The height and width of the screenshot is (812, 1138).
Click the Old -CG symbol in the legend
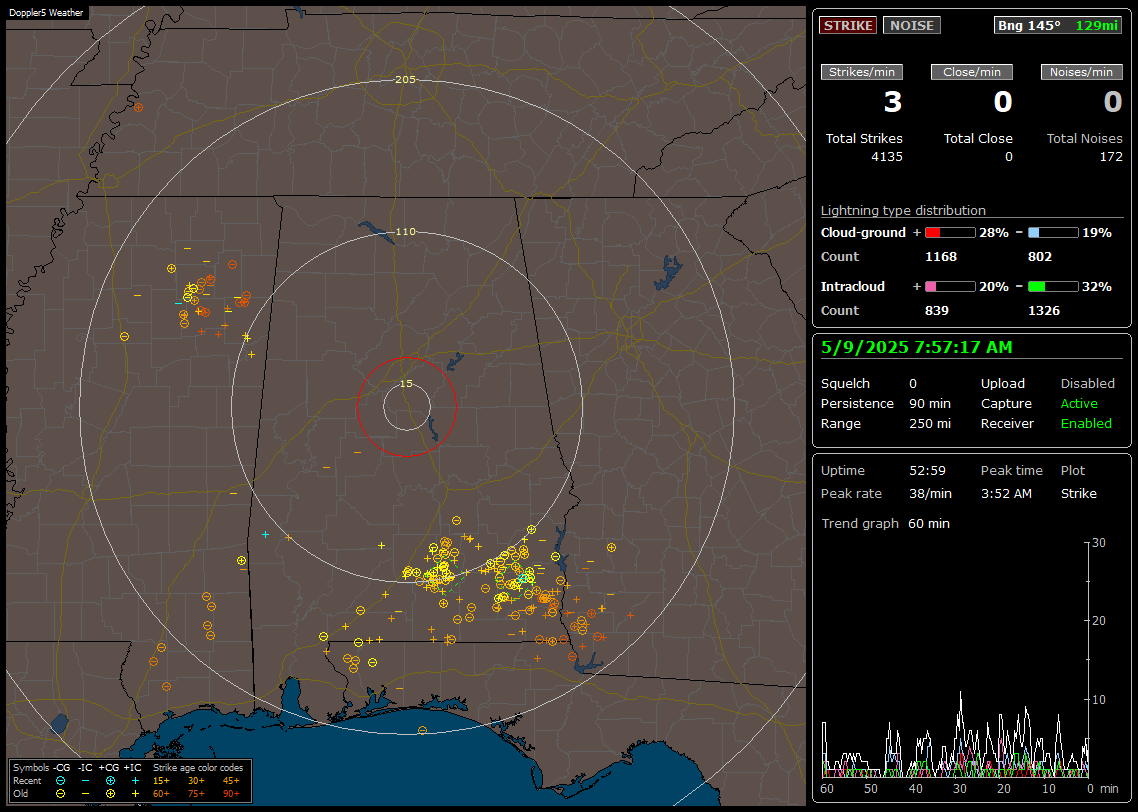(x=60, y=794)
